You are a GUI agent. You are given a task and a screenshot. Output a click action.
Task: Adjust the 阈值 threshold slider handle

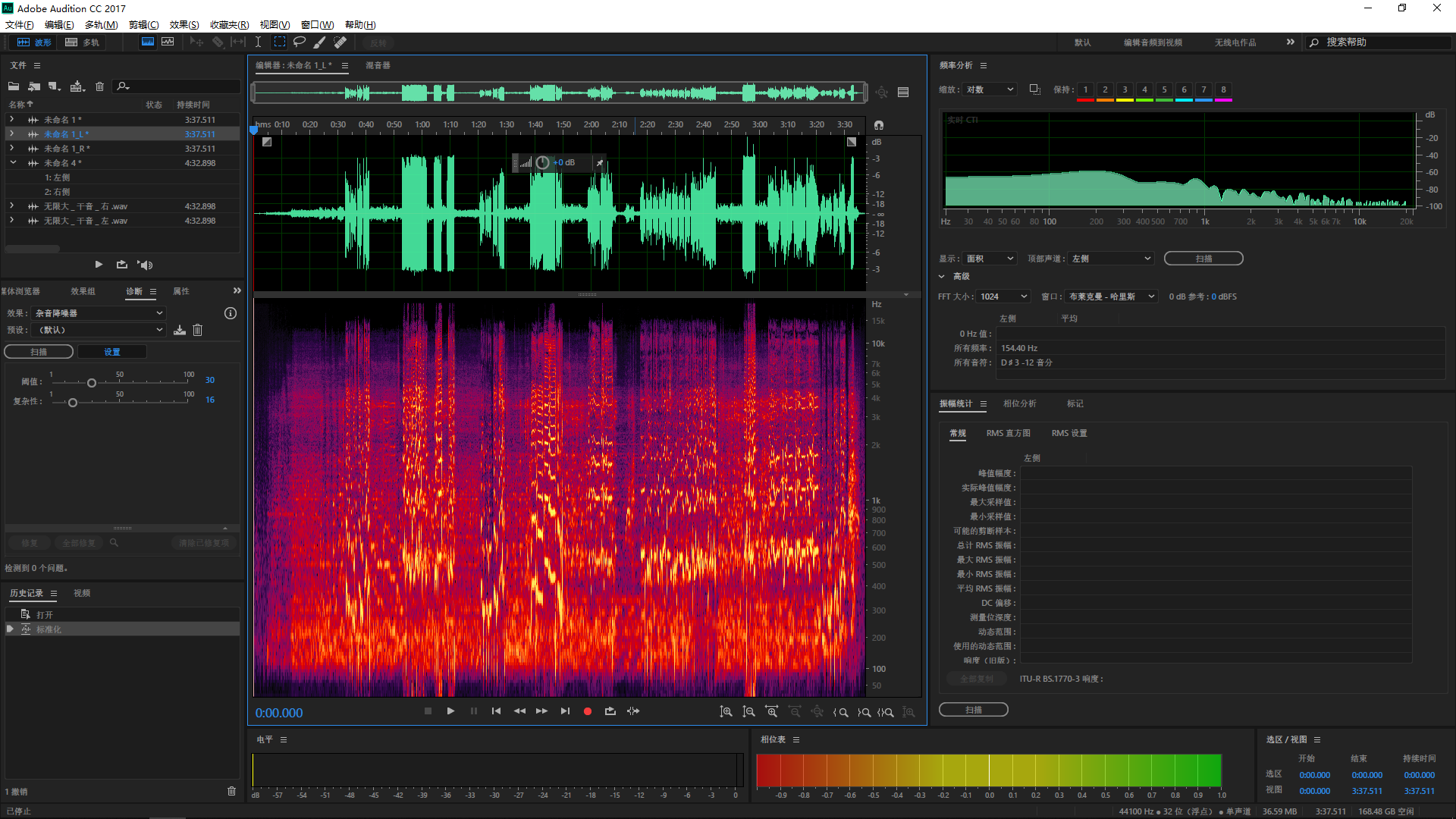[x=92, y=383]
